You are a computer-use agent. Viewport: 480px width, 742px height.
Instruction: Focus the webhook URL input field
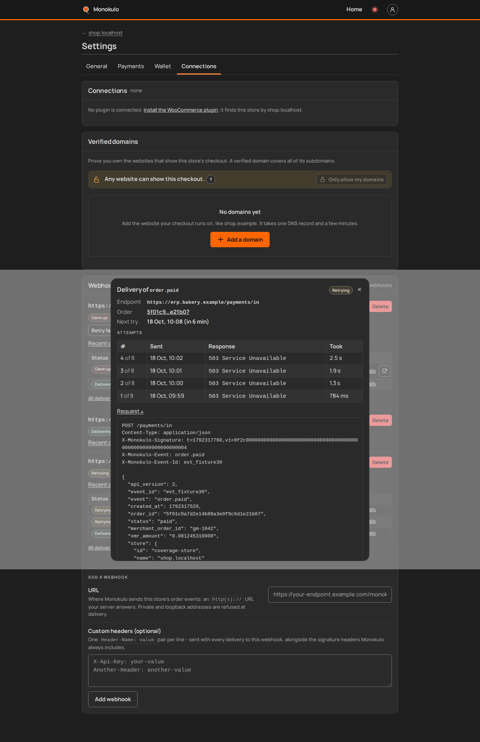pyautogui.click(x=330, y=594)
